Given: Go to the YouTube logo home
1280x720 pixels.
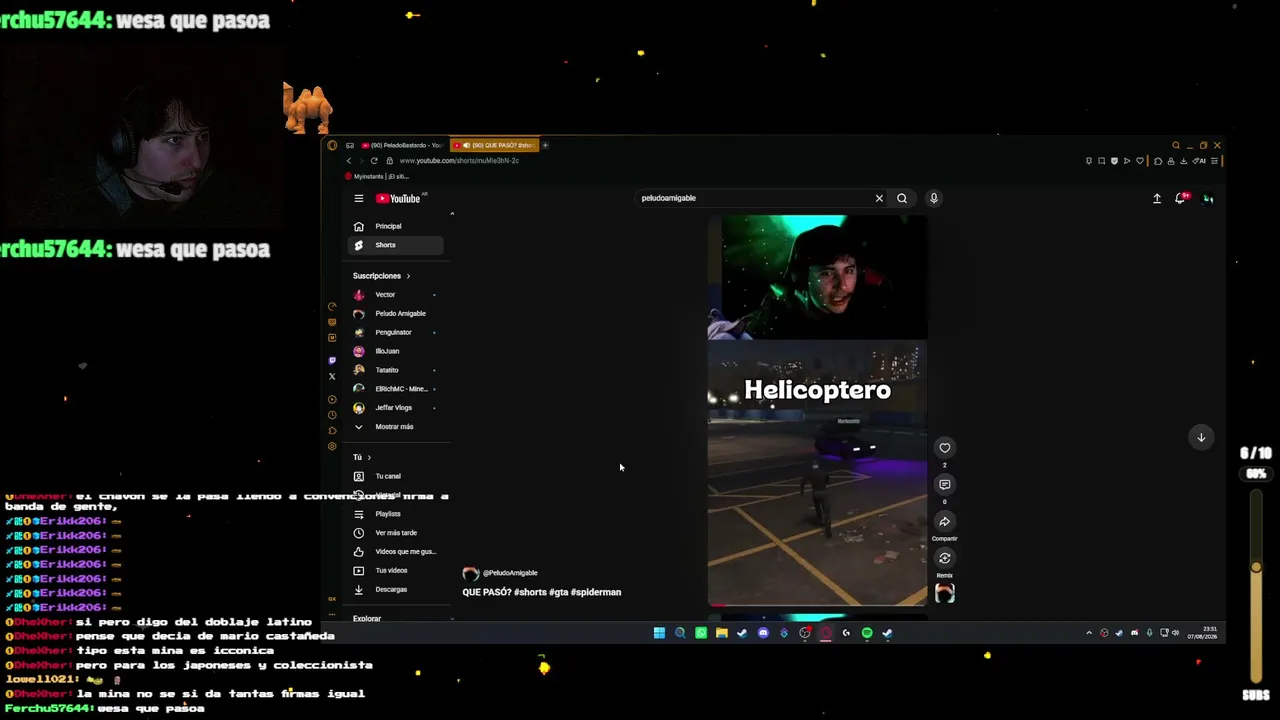Looking at the screenshot, I should (x=398, y=198).
